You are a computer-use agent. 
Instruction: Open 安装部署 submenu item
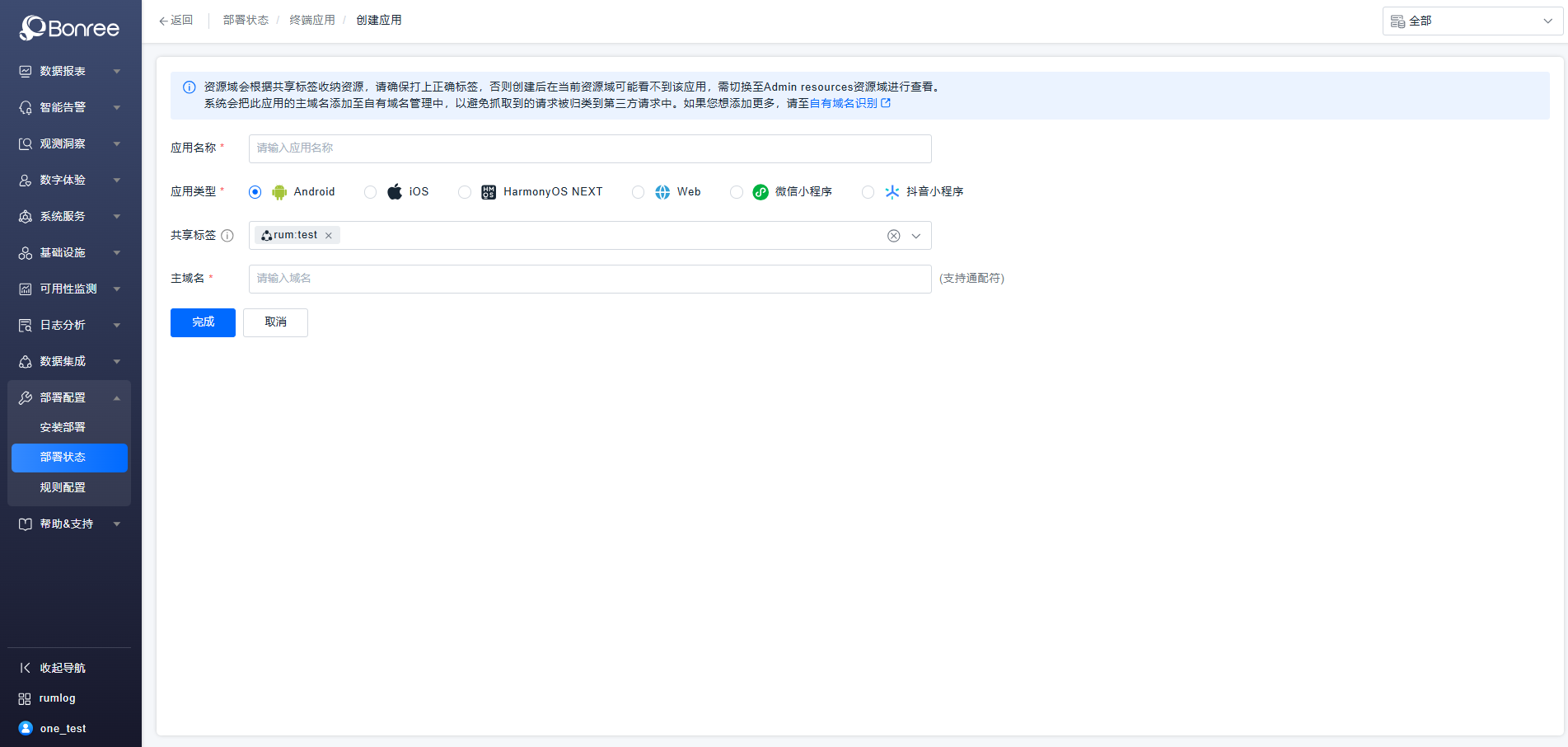click(63, 427)
